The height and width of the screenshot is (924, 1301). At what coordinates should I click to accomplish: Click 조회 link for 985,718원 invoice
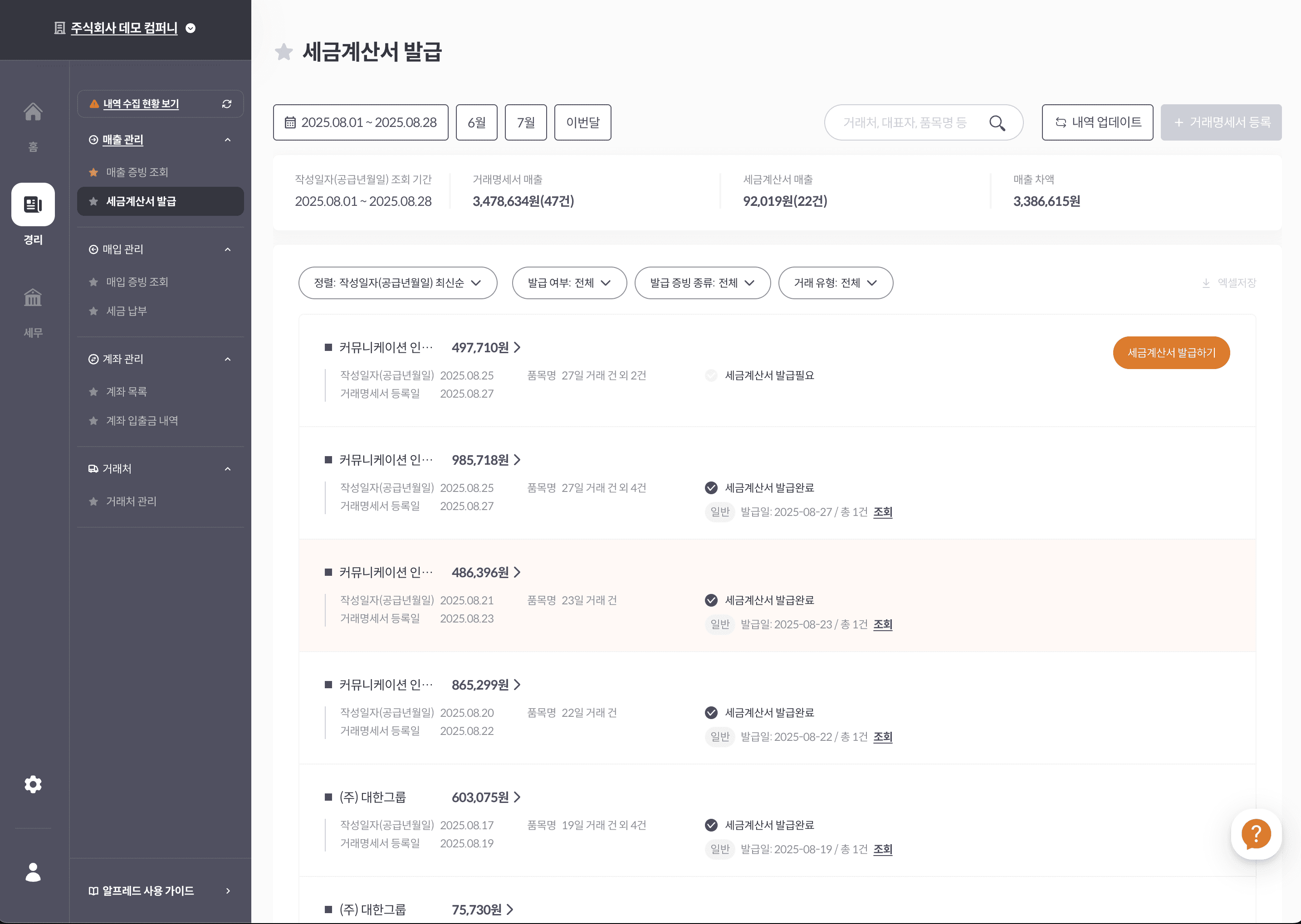[882, 512]
